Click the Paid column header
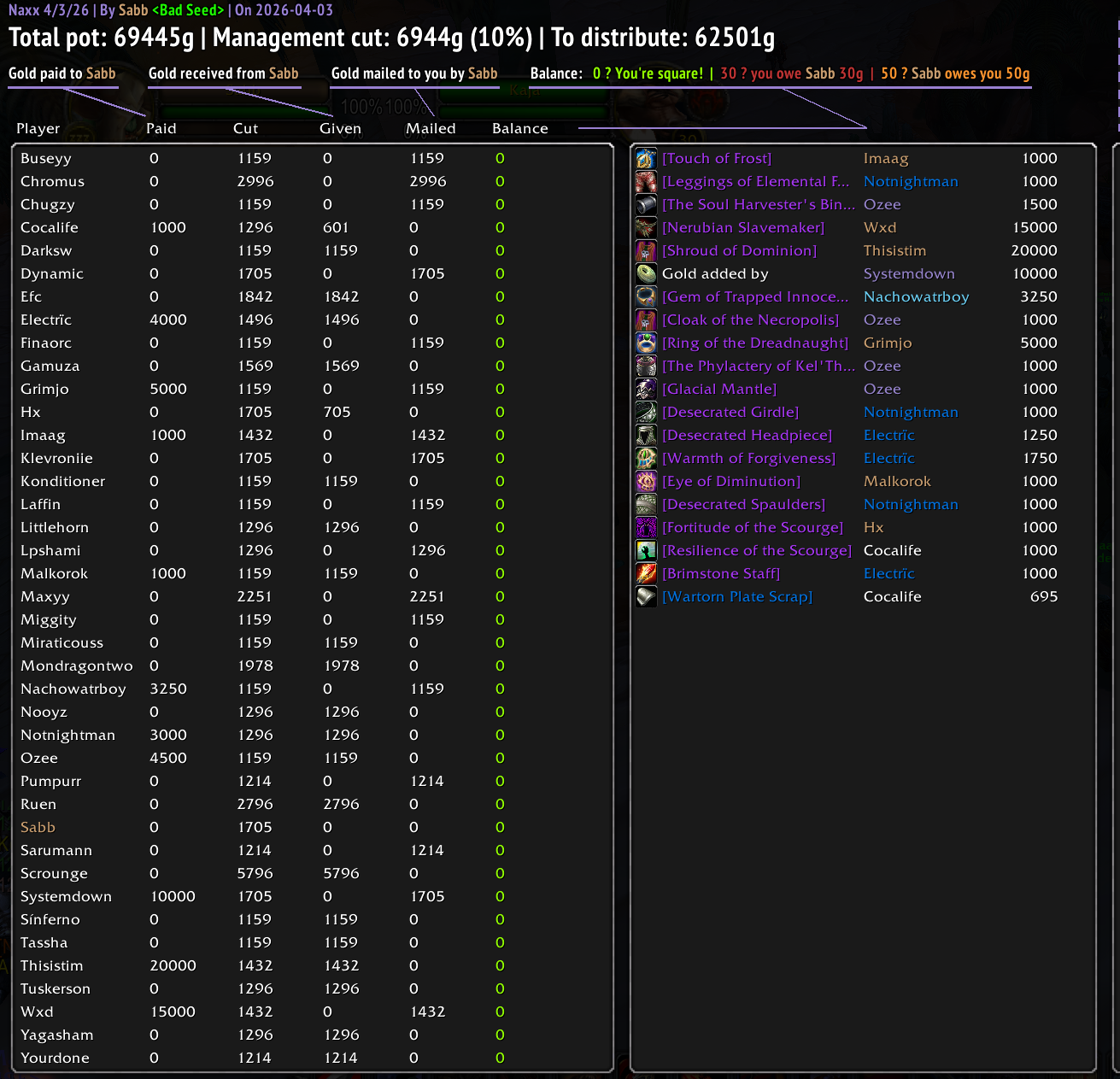 (161, 128)
